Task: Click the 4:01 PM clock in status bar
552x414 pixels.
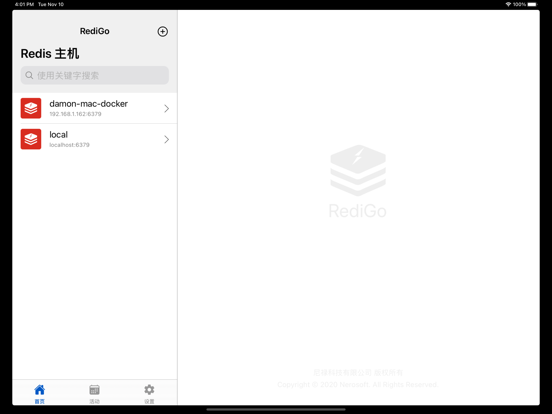Action: click(24, 4)
